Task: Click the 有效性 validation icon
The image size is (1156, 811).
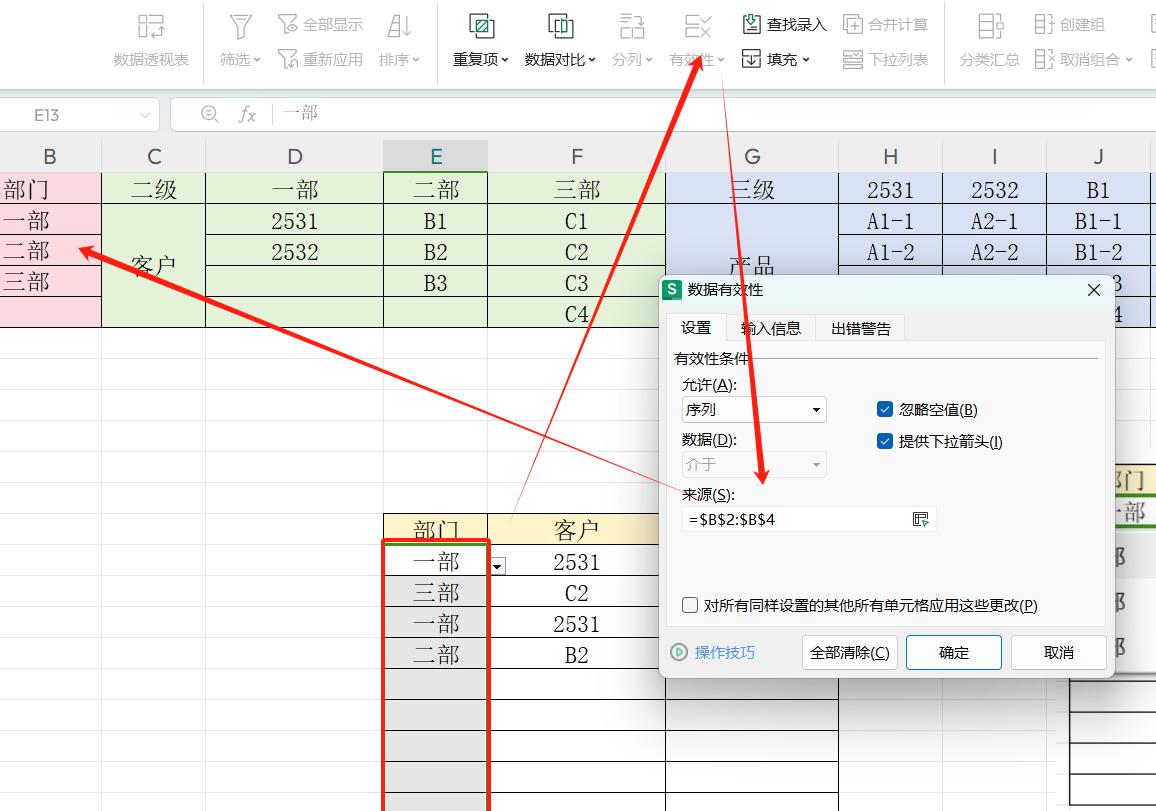Action: [x=697, y=27]
